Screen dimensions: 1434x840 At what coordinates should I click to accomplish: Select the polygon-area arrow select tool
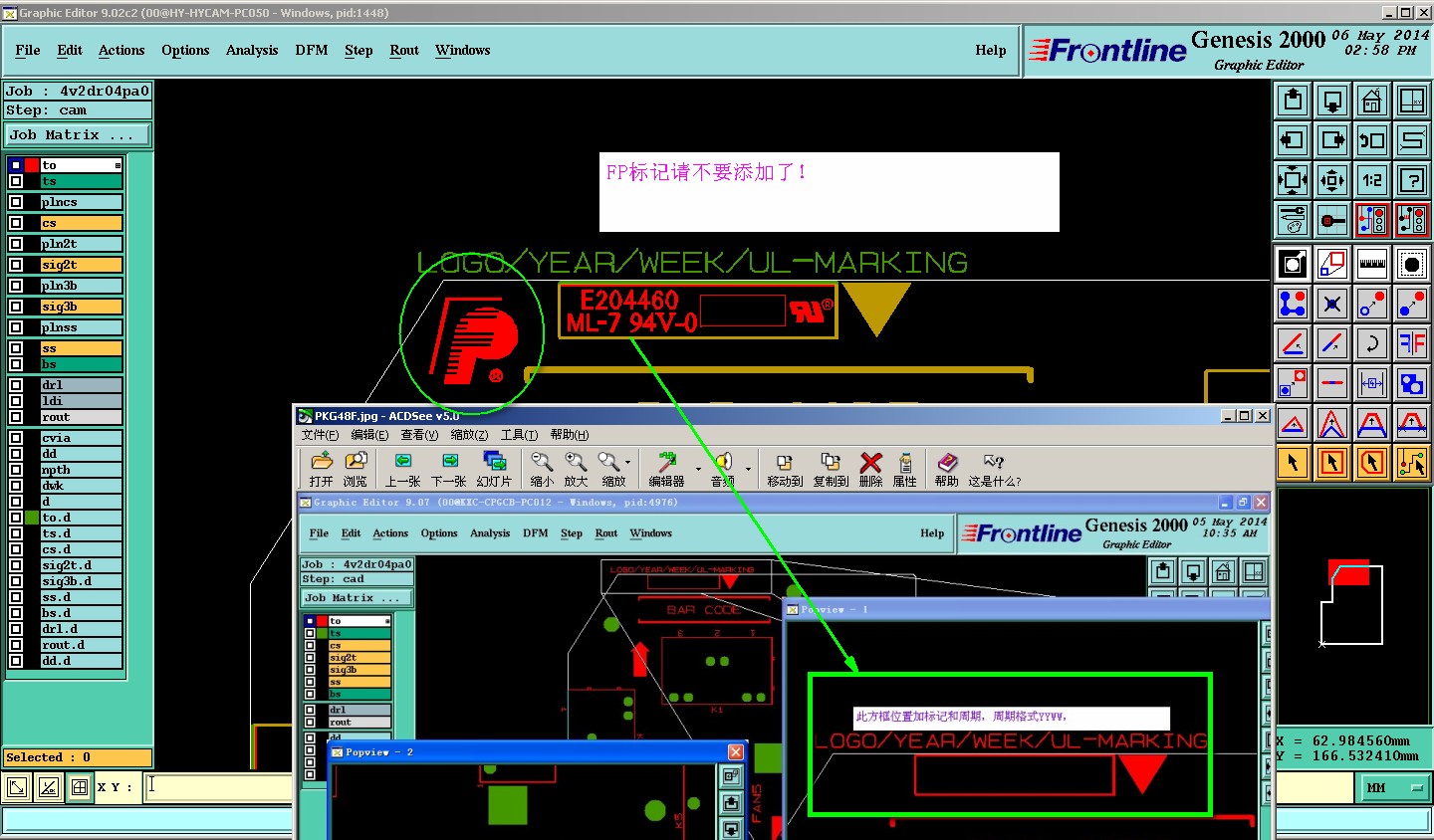1372,463
